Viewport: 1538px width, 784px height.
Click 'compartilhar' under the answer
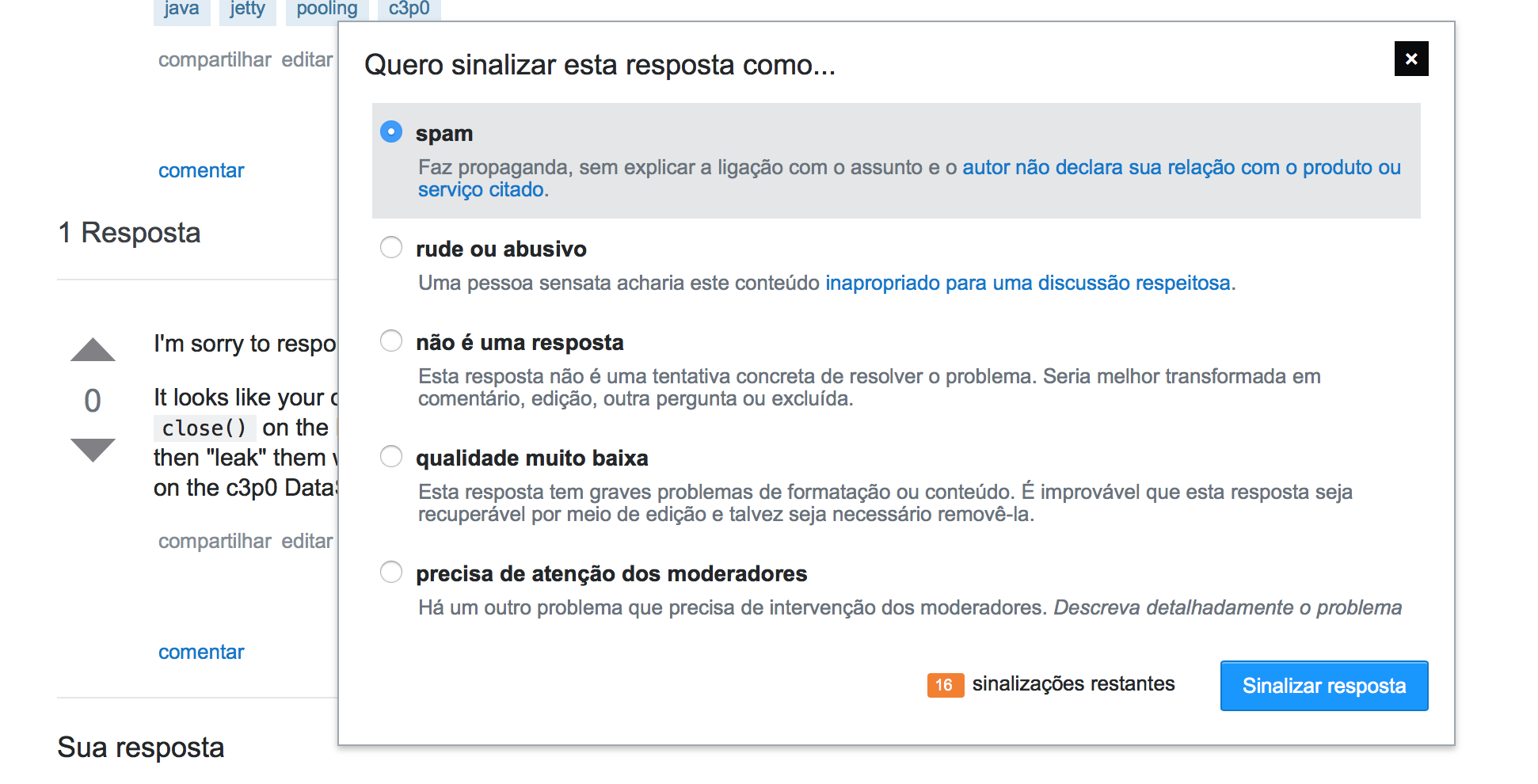(x=215, y=541)
